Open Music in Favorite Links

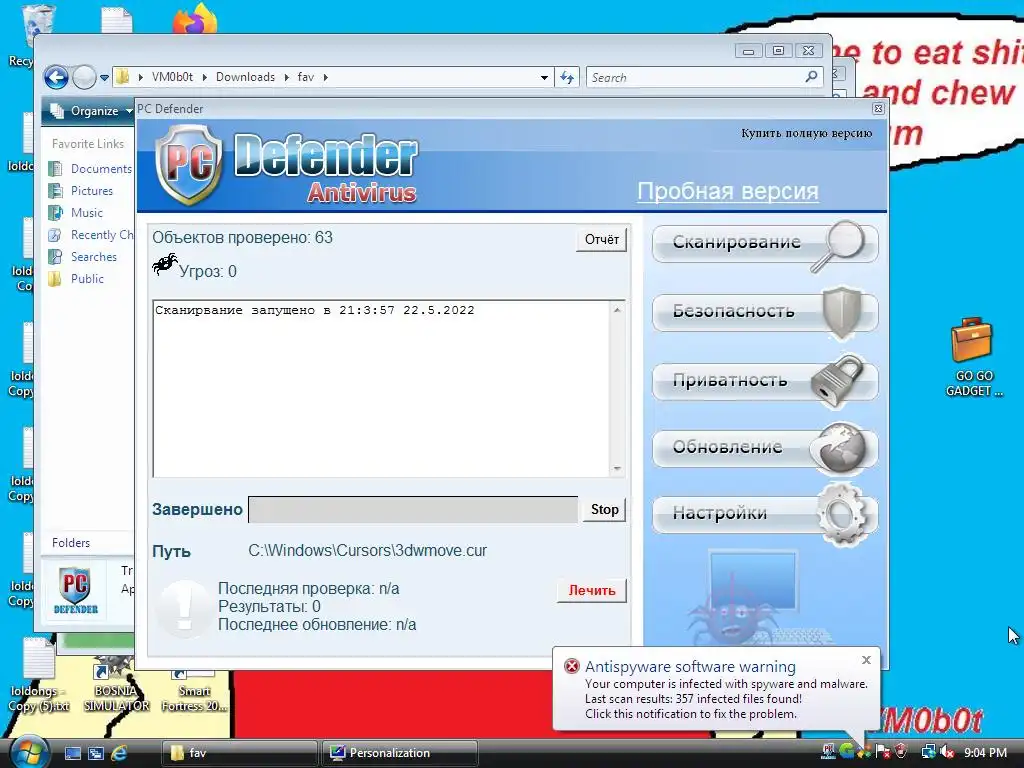[76, 213]
